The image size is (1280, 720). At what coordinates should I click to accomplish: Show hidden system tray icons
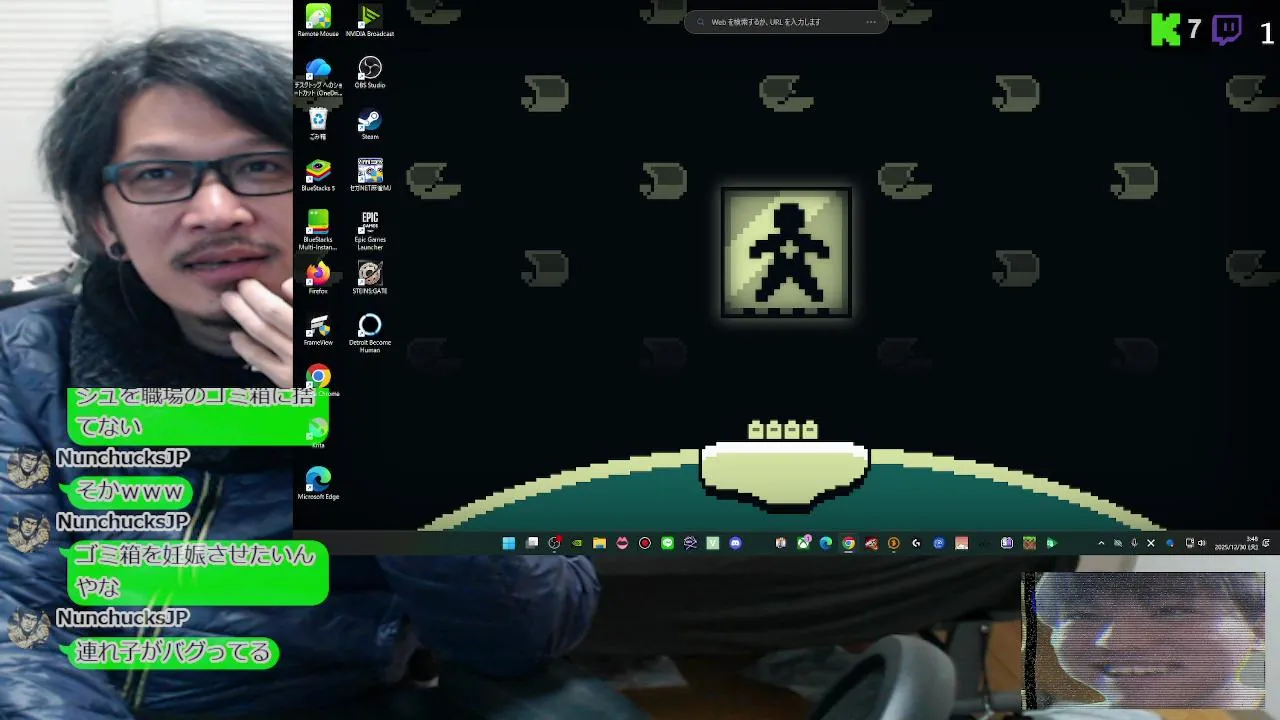point(1101,543)
